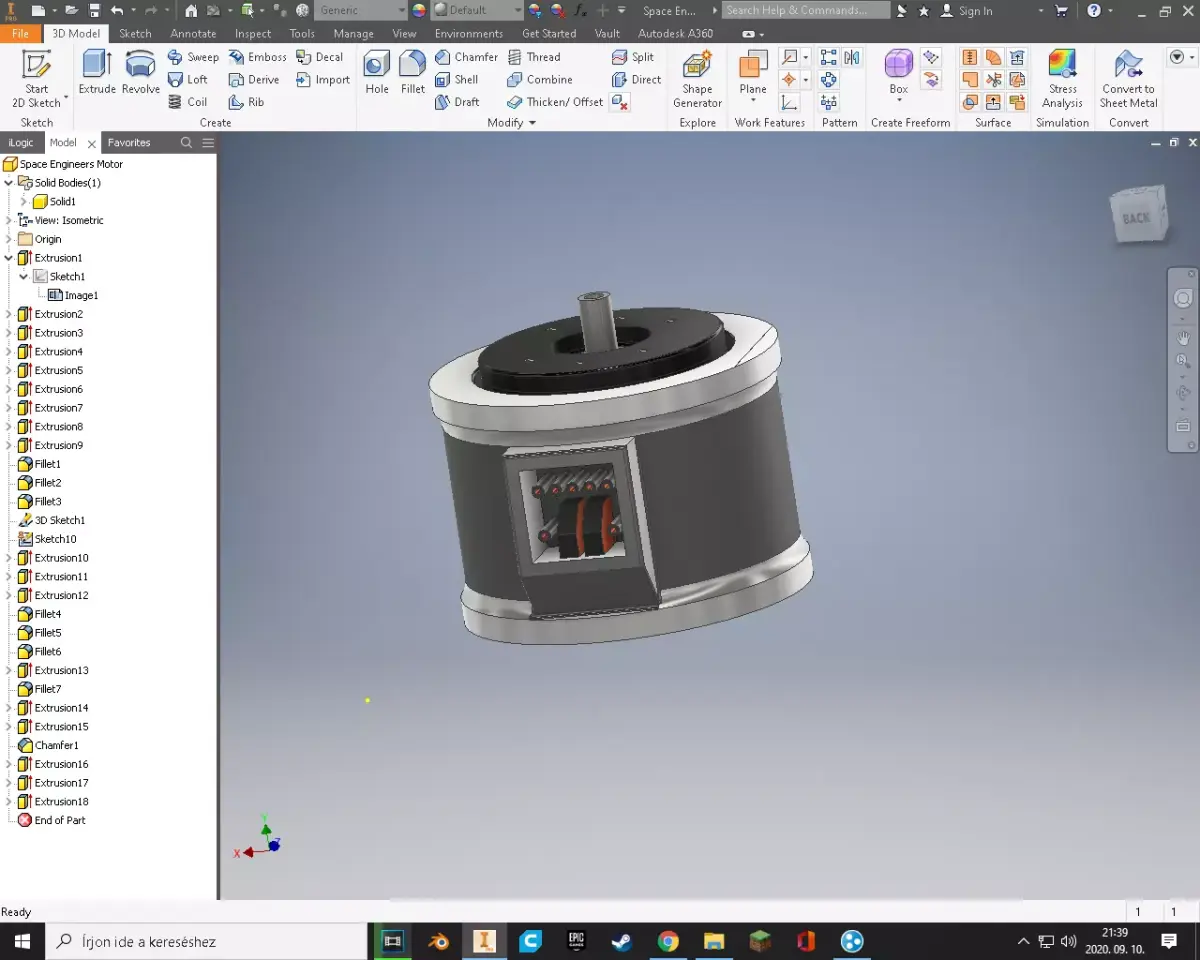Choose the Fillet tool in ribbon
This screenshot has width=1200, height=960.
(413, 72)
